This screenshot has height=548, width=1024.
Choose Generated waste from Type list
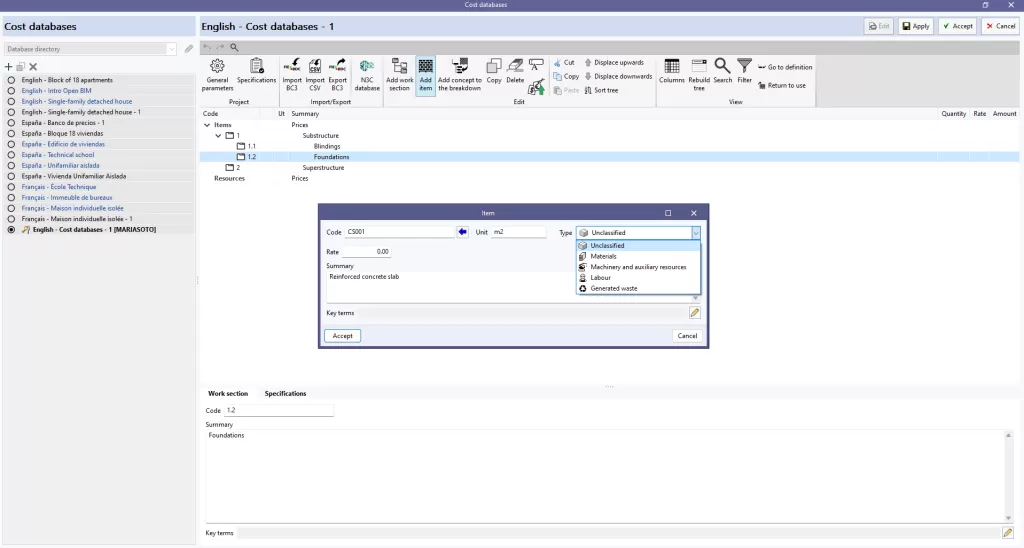[638, 288]
